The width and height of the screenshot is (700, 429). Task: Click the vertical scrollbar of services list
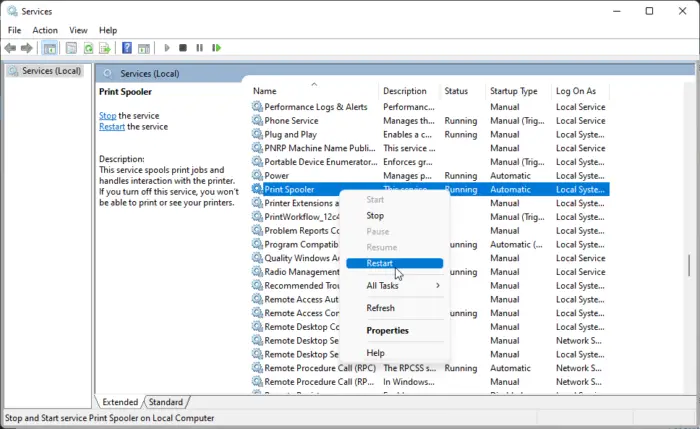point(687,266)
